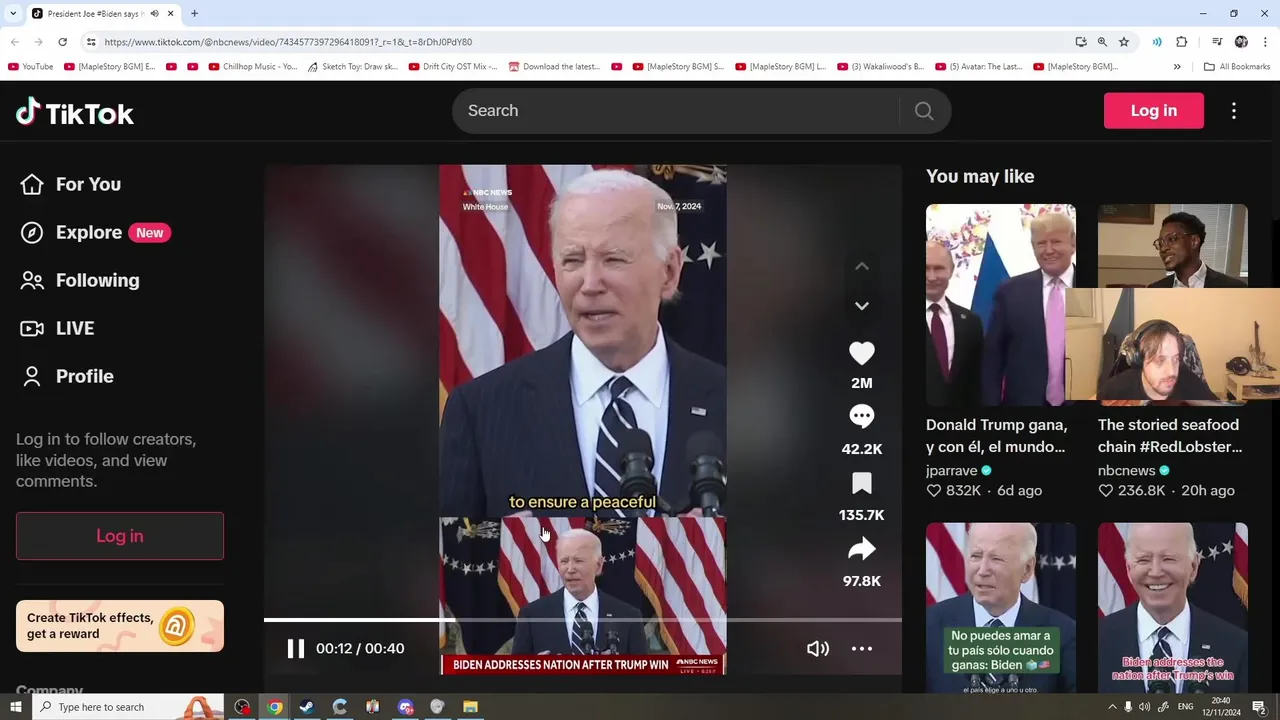Open the TikTok header three-dot menu
This screenshot has height=720, width=1280.
pyautogui.click(x=1234, y=111)
